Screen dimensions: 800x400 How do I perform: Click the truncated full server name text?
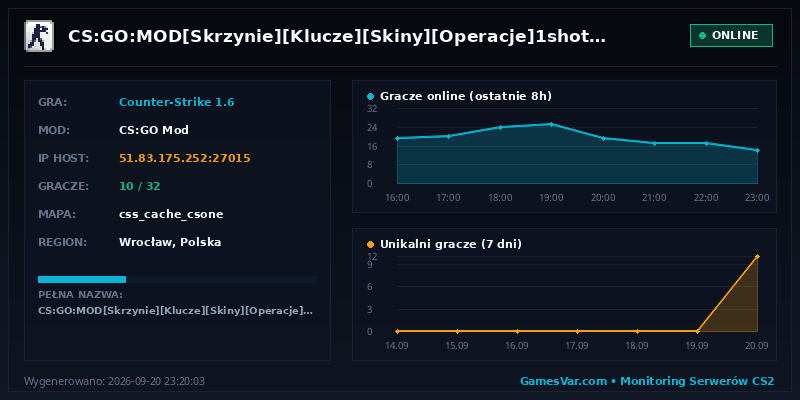click(176, 311)
